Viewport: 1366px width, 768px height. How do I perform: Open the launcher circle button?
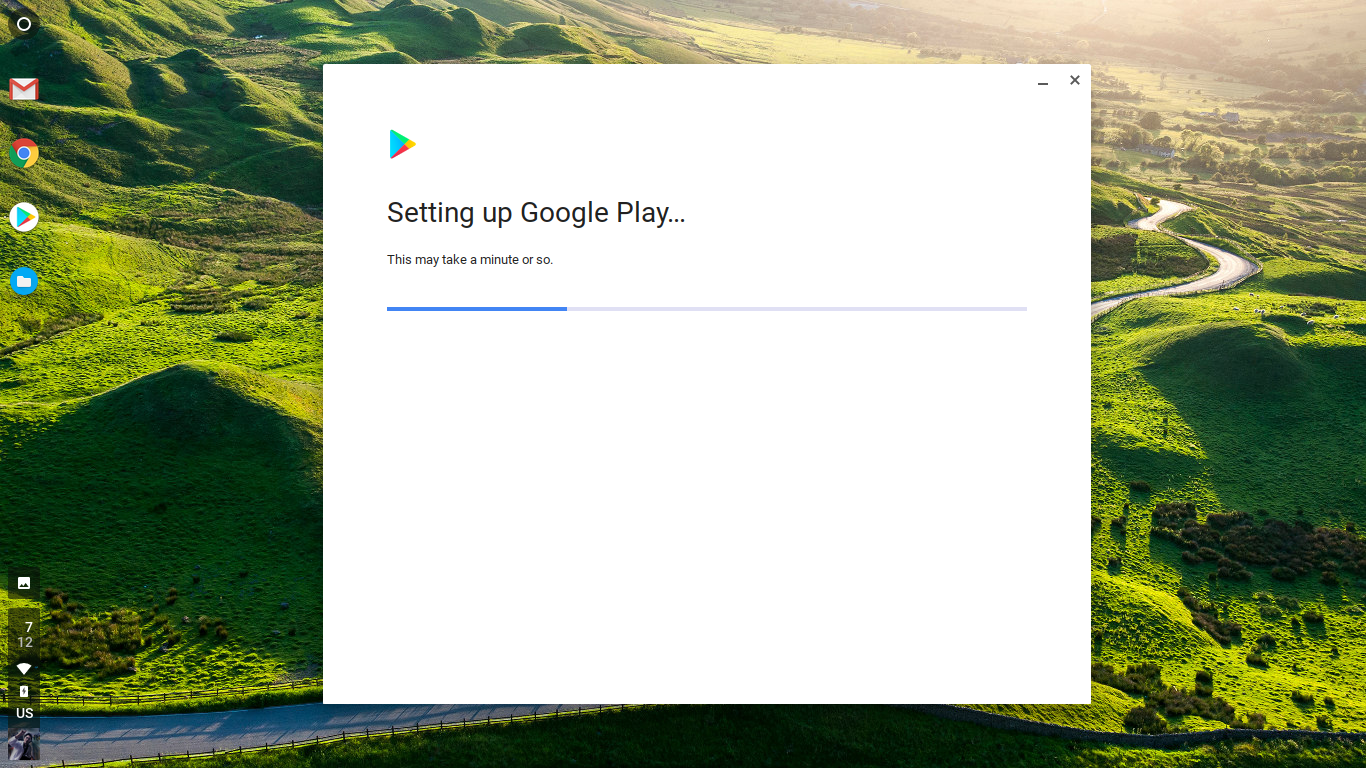(x=24, y=24)
